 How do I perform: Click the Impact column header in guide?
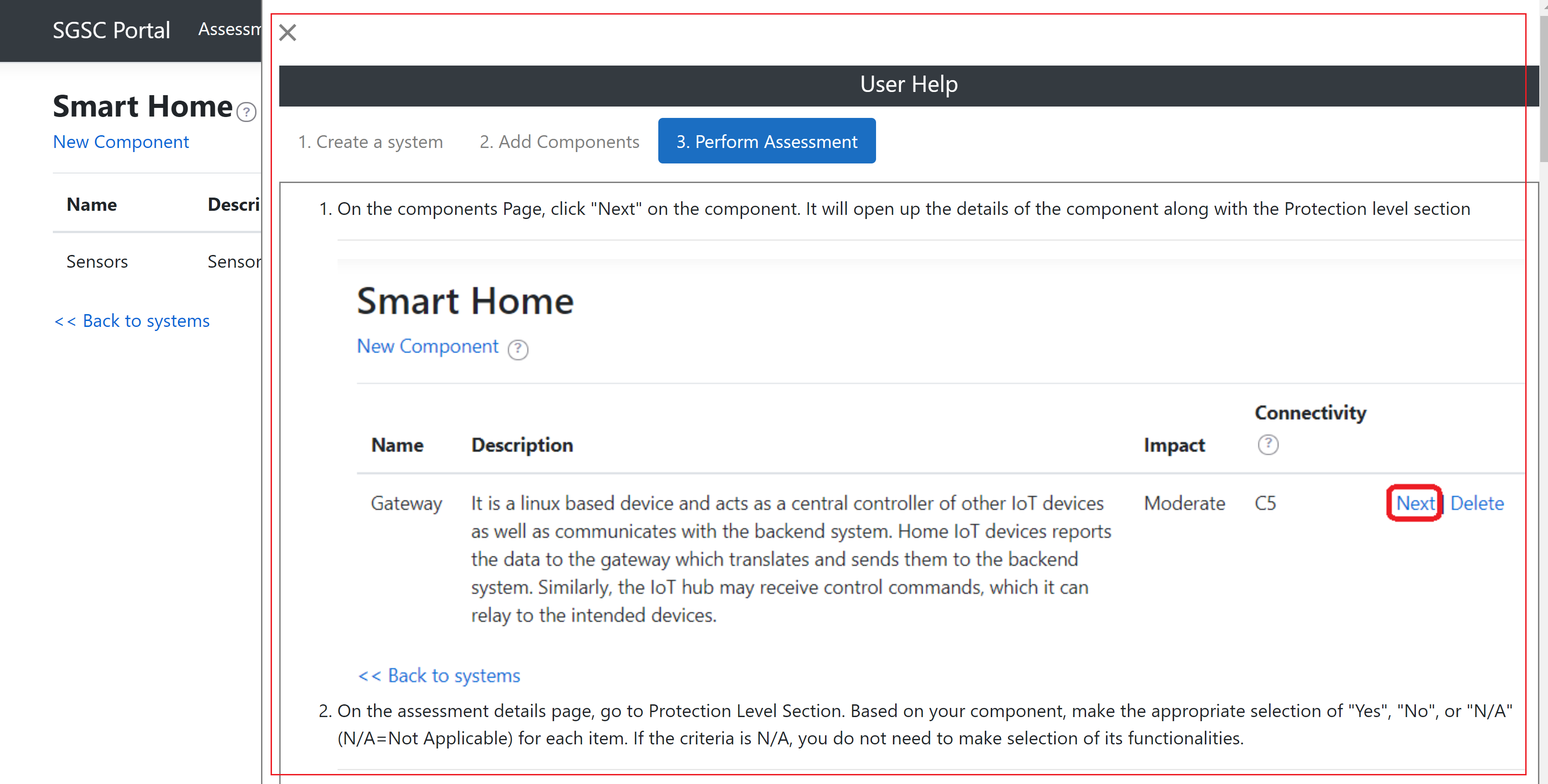(1174, 444)
